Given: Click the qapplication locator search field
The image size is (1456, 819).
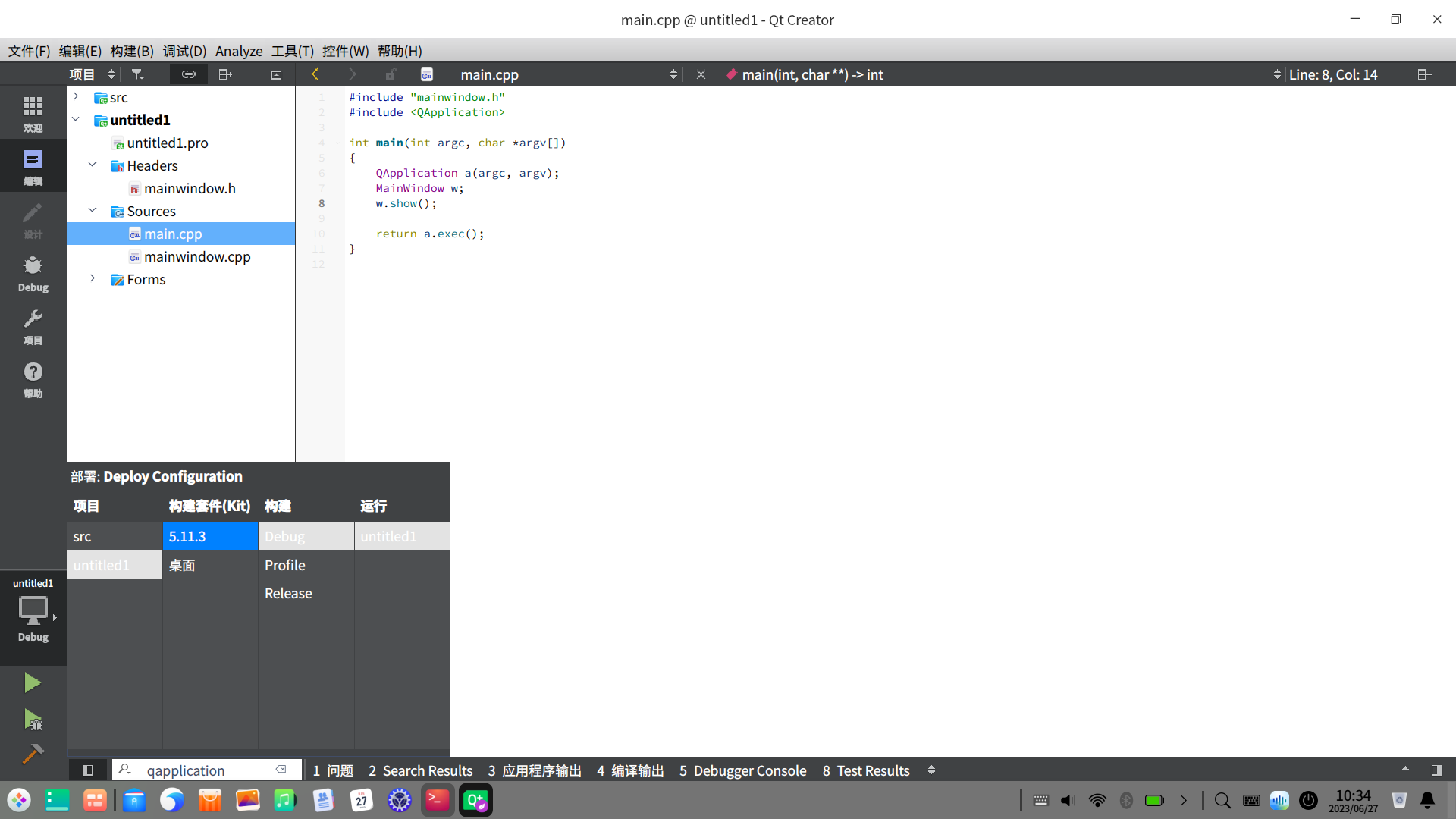Looking at the screenshot, I should tap(197, 770).
